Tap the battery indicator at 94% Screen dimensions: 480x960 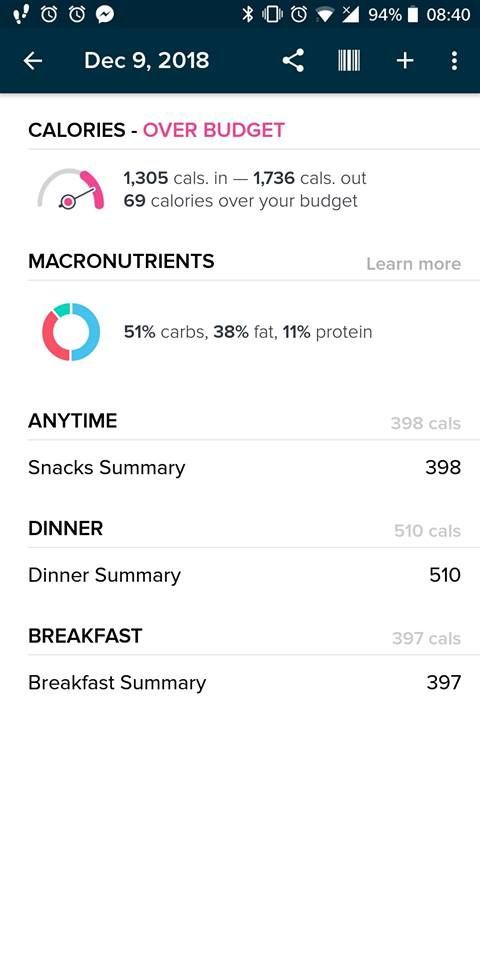412,15
